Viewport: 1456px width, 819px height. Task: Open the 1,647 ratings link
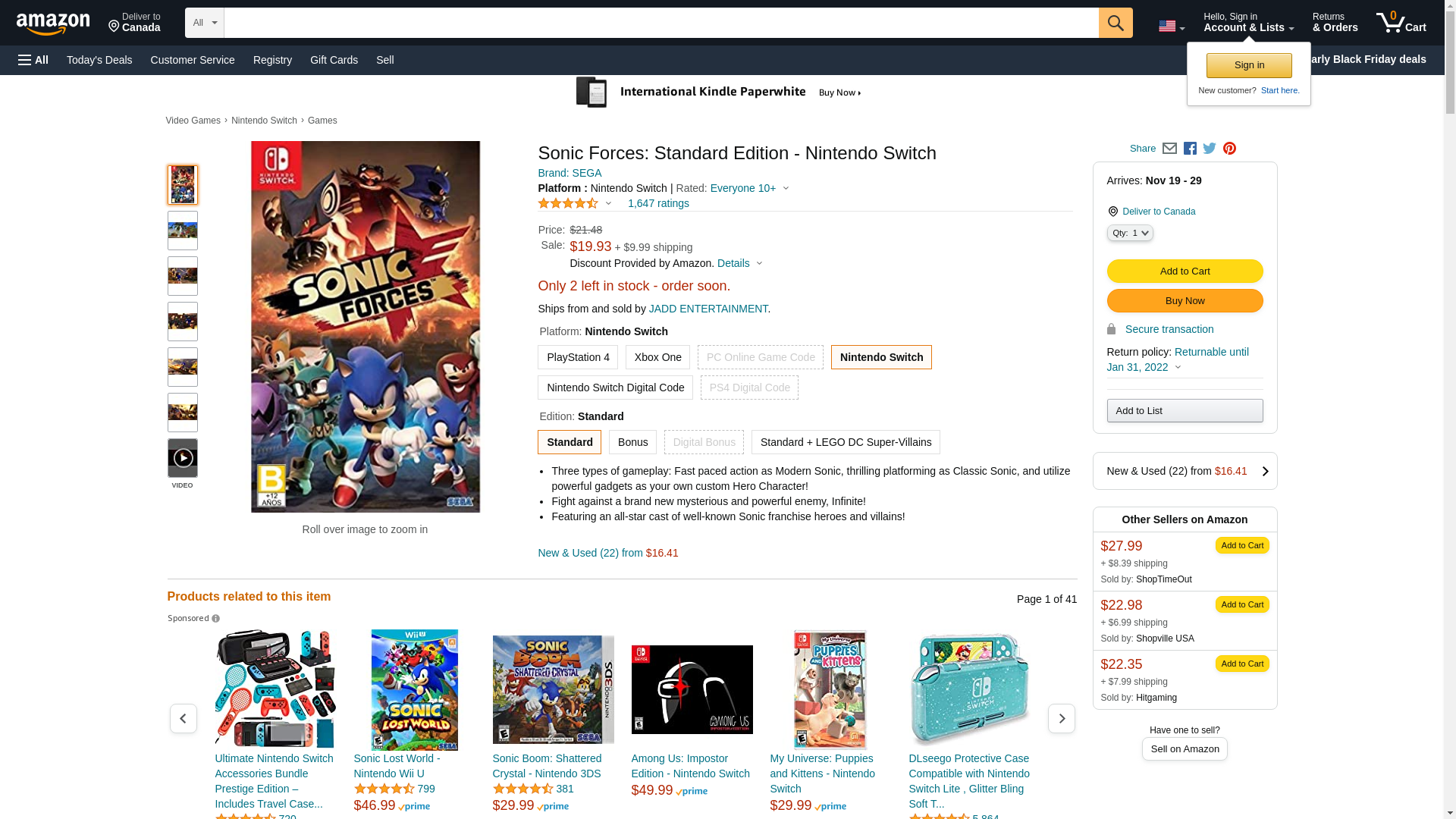click(x=657, y=203)
